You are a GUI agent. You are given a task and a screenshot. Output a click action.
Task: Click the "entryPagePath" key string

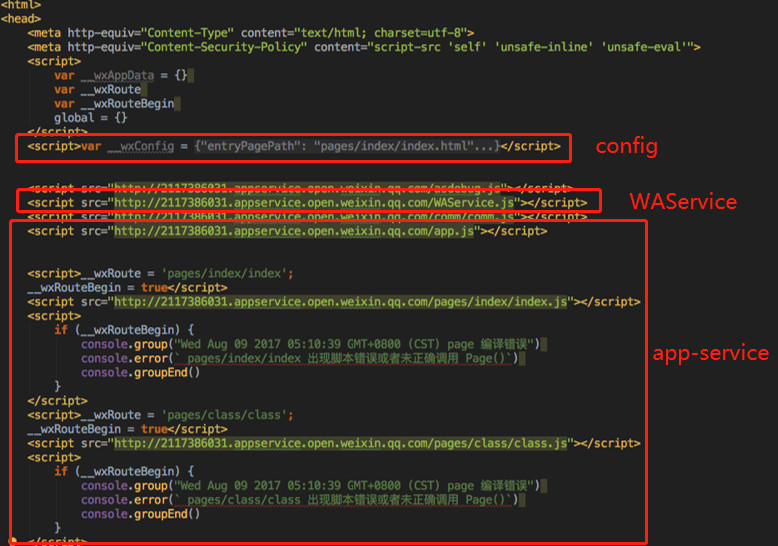pyautogui.click(x=253, y=146)
